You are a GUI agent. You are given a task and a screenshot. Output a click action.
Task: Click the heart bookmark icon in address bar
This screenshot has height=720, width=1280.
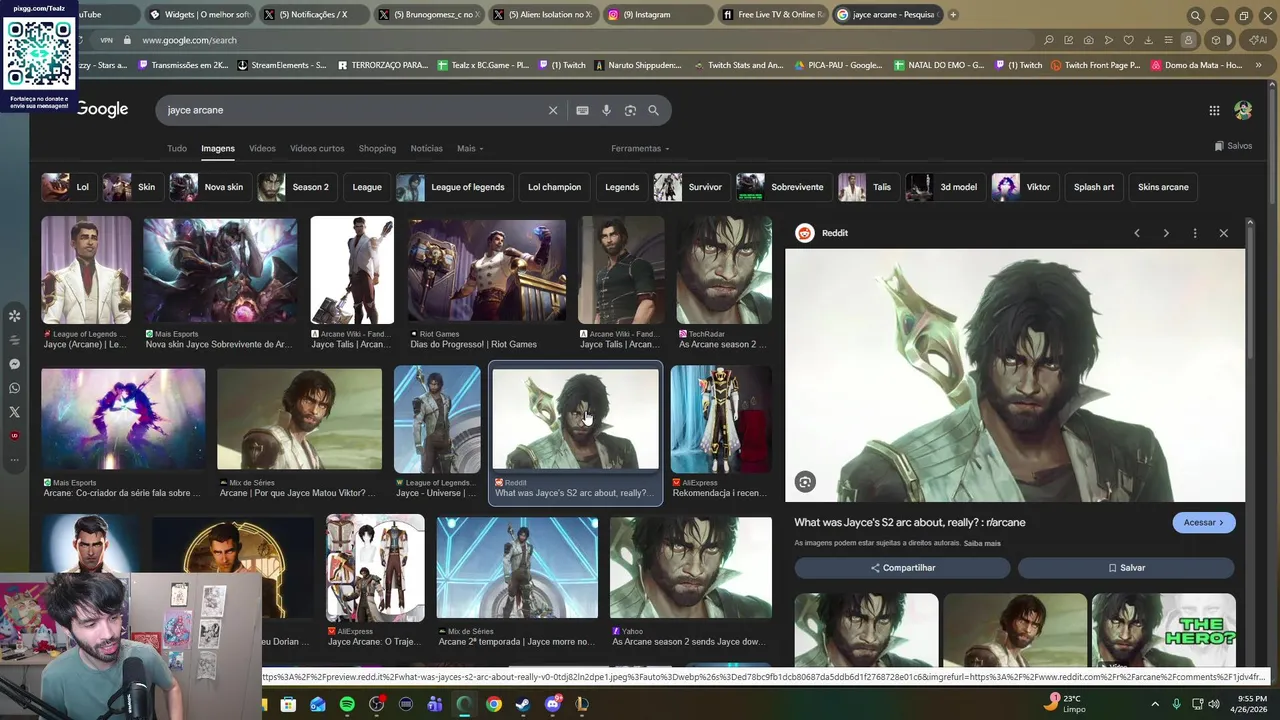1128,40
